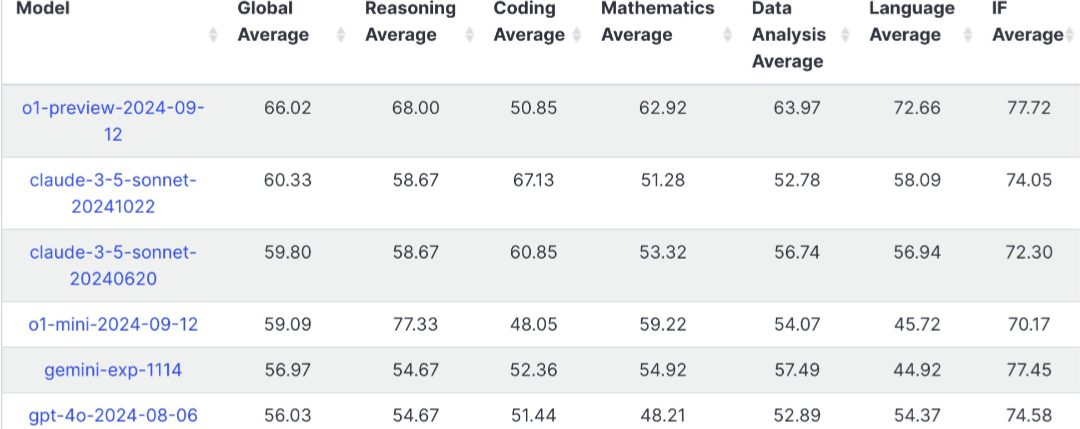
Task: Select the Coding Average column header
Action: click(x=529, y=22)
